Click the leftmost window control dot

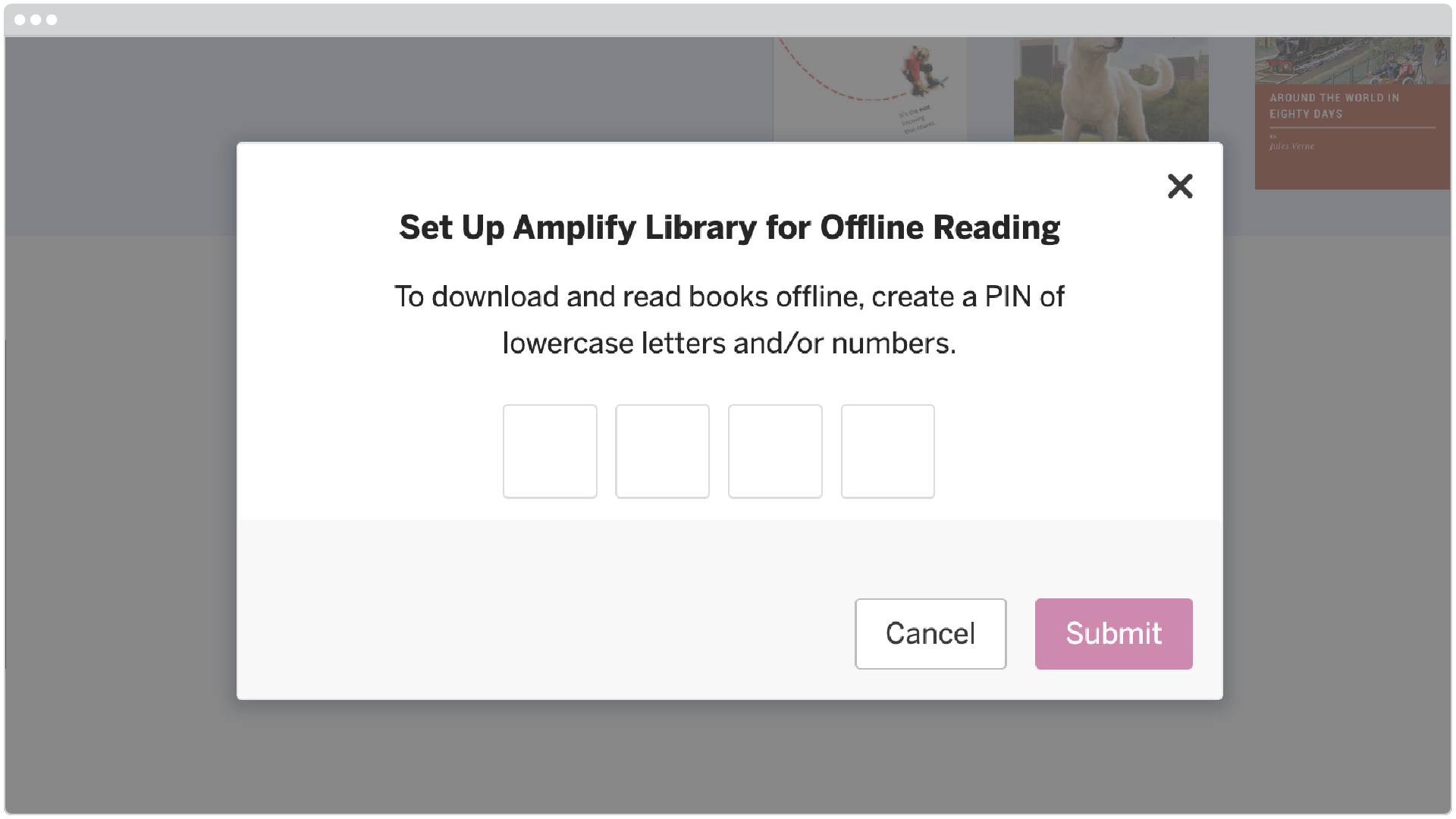click(19, 20)
